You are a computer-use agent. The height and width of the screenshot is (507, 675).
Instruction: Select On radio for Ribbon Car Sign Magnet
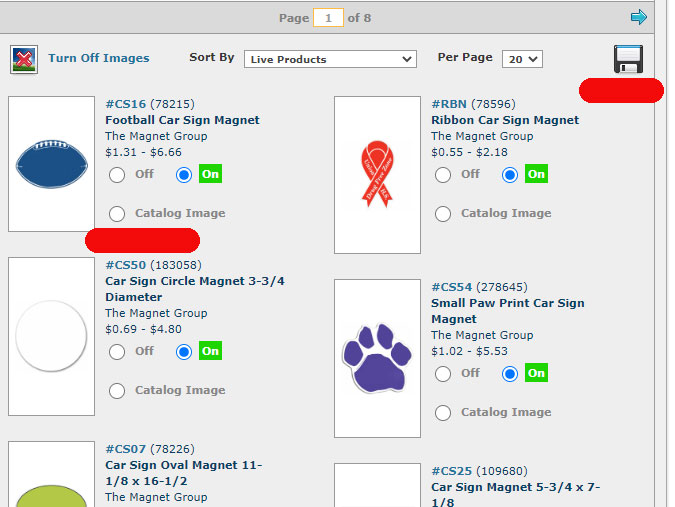click(510, 175)
